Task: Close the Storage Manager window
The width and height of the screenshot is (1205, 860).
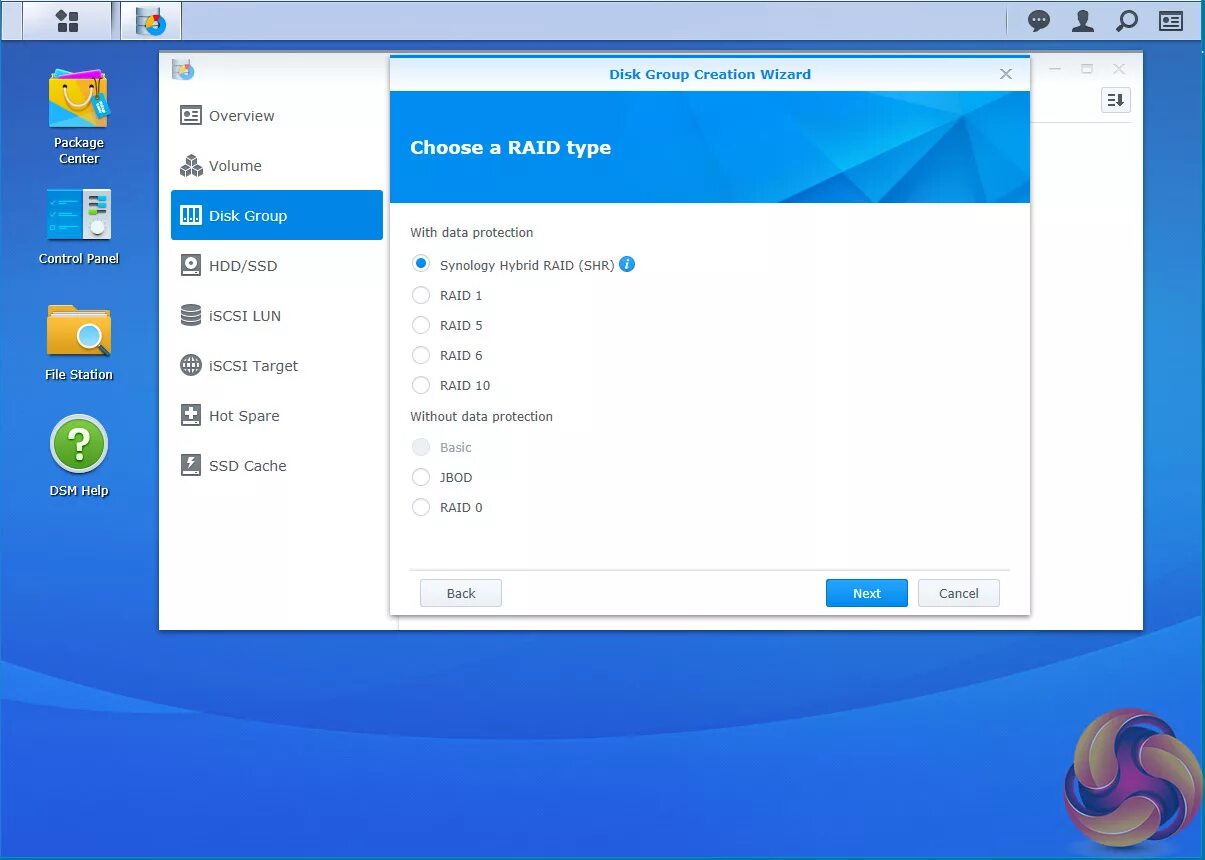Action: coord(1119,69)
